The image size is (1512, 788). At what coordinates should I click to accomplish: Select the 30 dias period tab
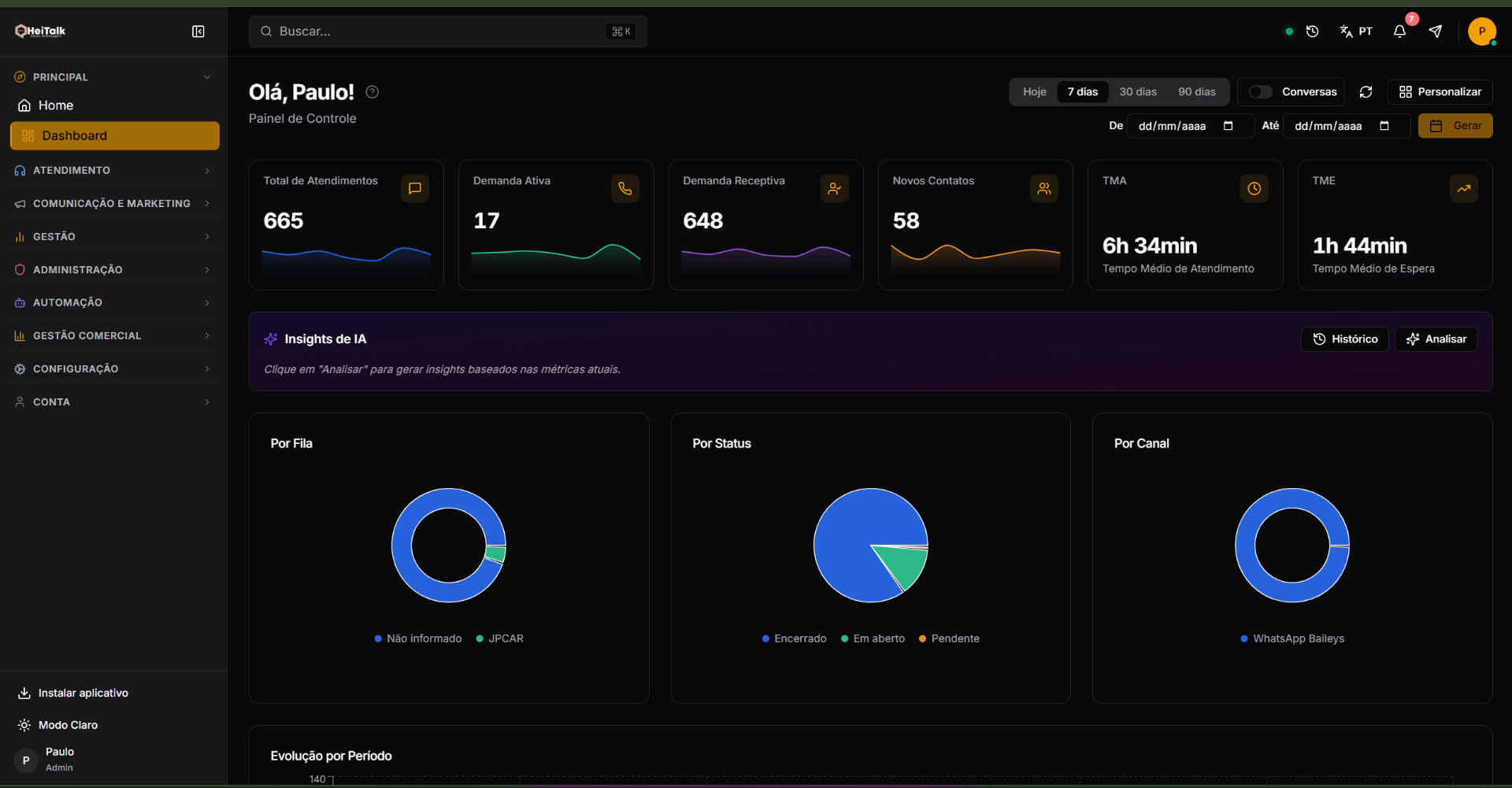click(1138, 92)
